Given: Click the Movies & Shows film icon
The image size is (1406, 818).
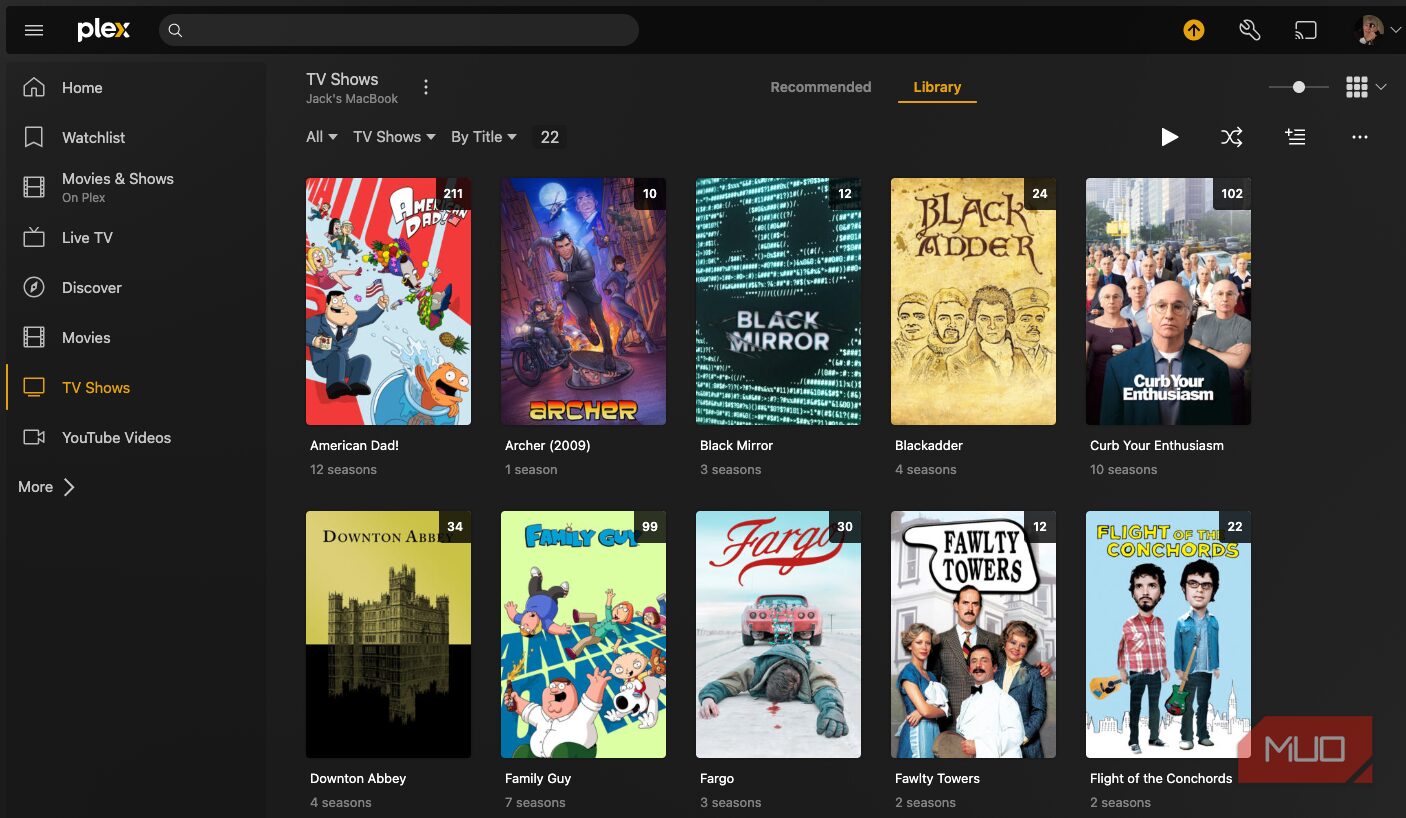Looking at the screenshot, I should click(x=34, y=187).
